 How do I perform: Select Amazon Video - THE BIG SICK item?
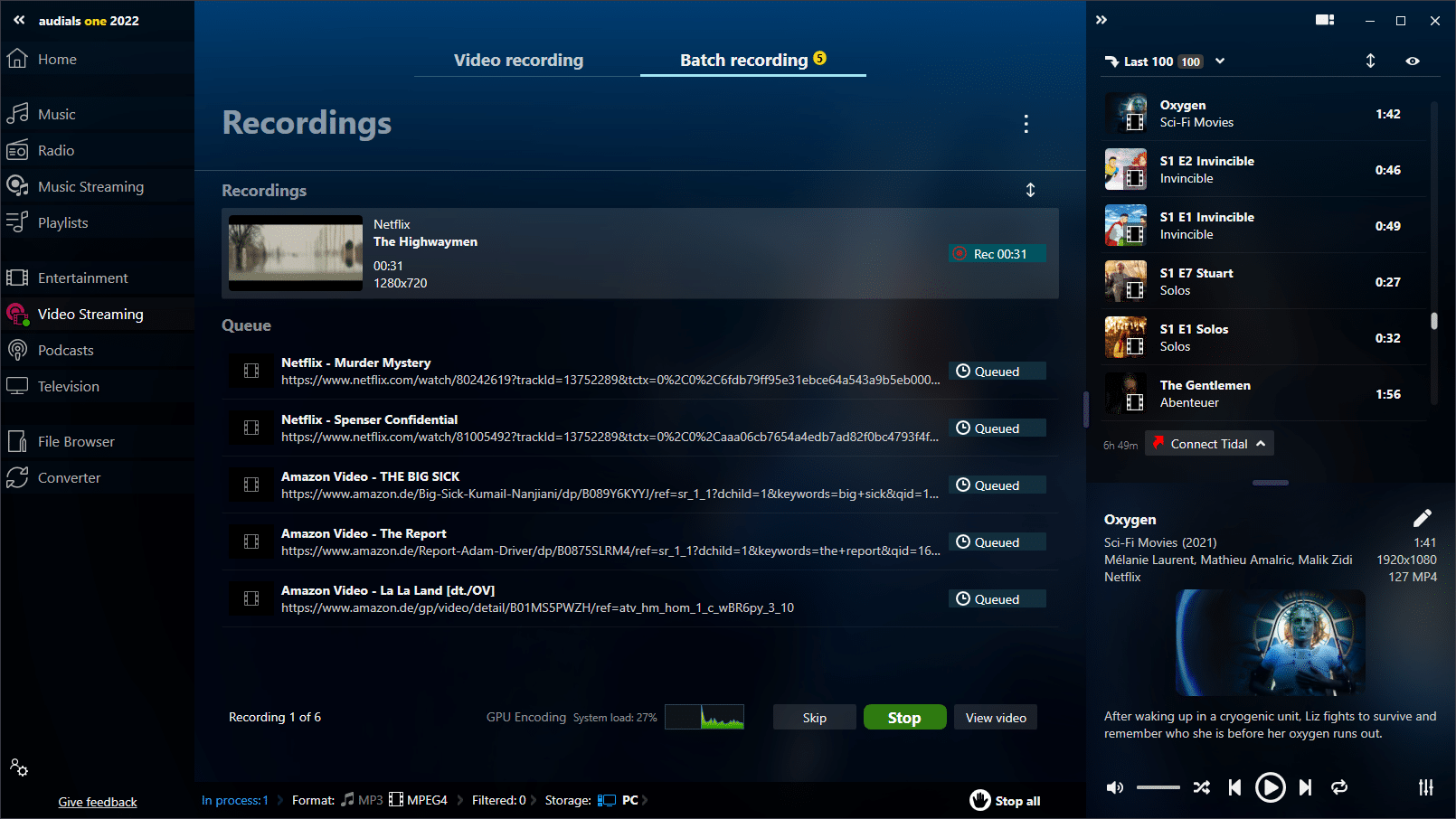pyautogui.click(x=640, y=485)
